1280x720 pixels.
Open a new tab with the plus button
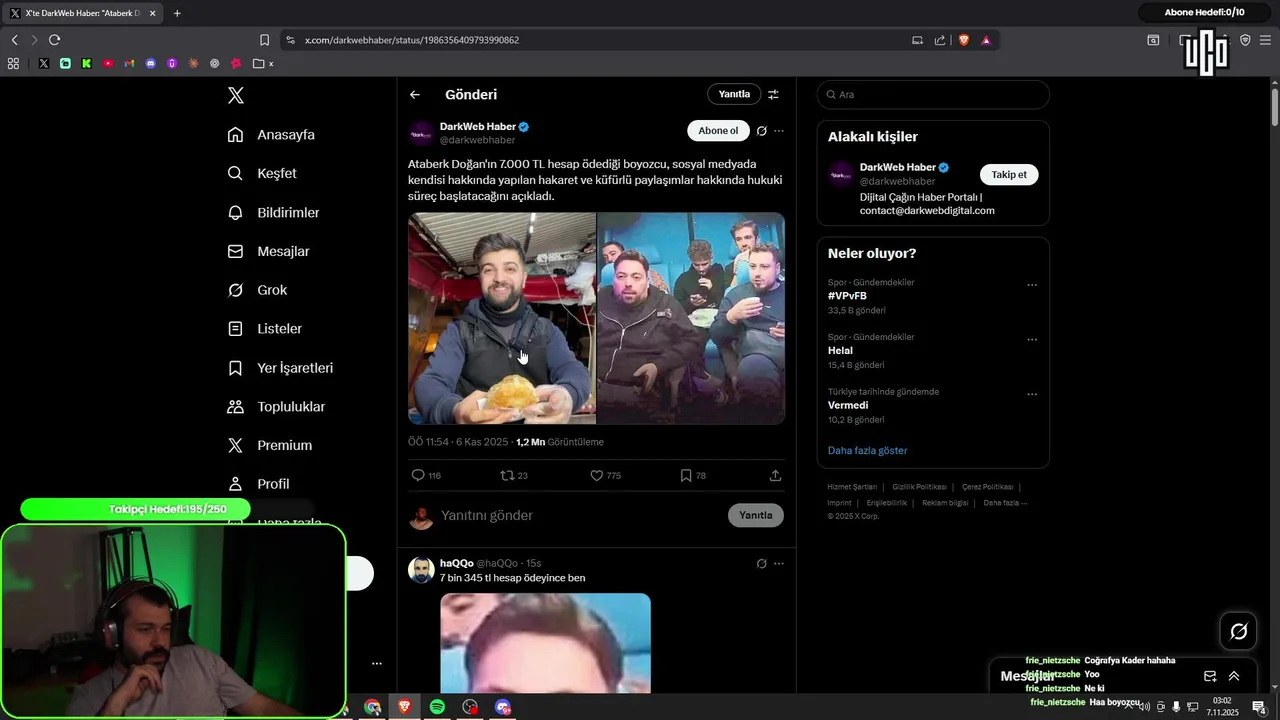pos(177,13)
